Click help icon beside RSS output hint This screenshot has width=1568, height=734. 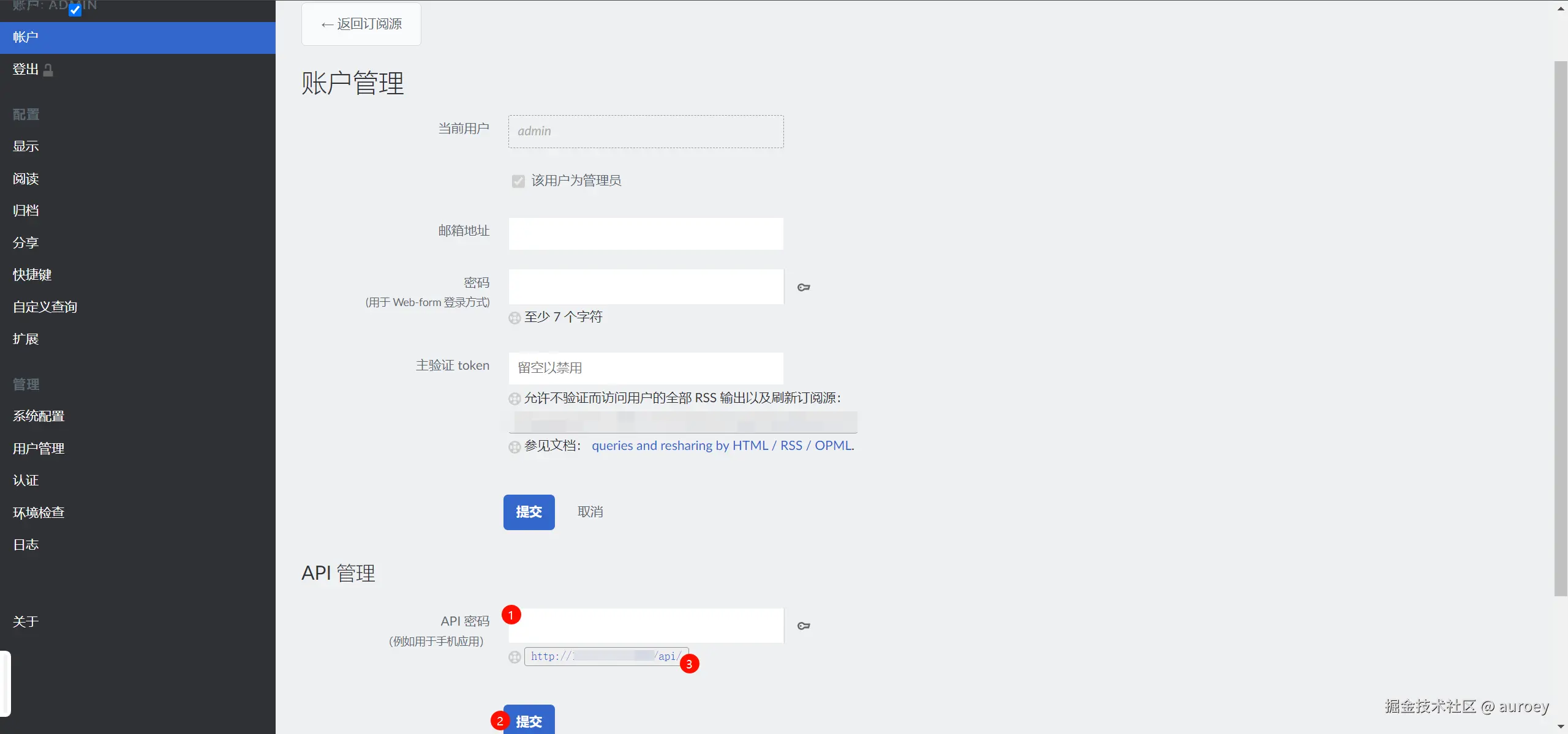click(514, 399)
